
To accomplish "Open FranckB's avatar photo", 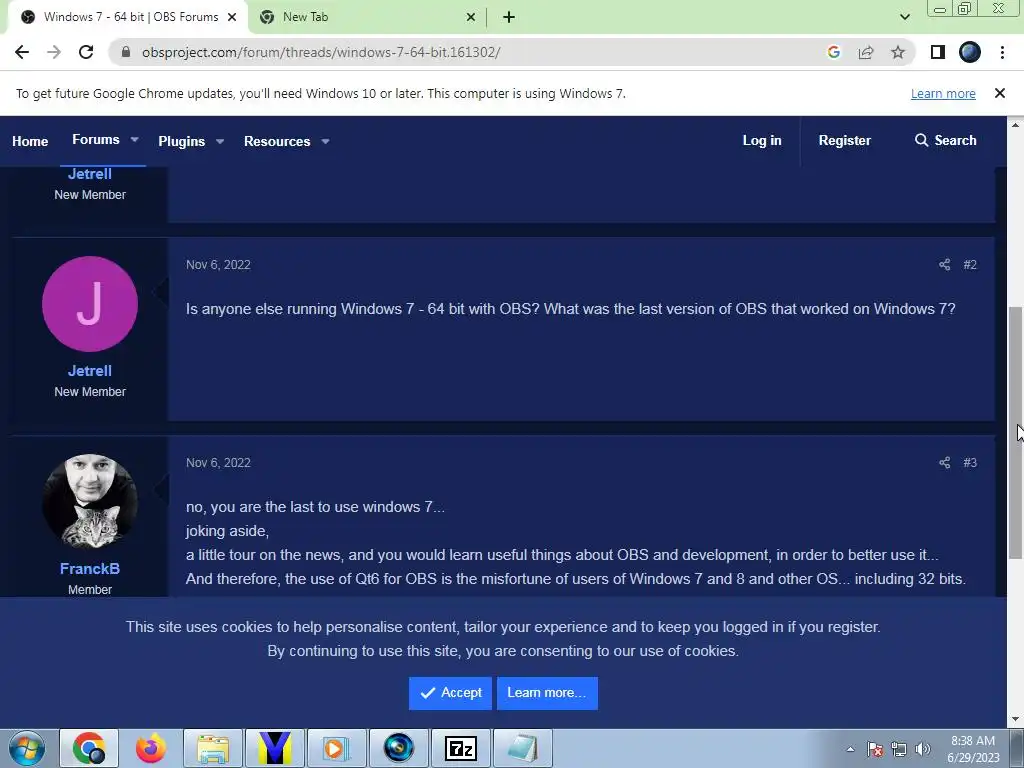I will (90, 502).
